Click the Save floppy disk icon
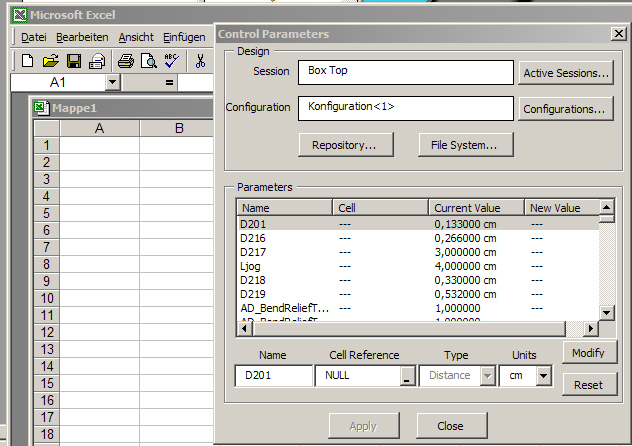Screen dimensions: 632x446 (74, 61)
